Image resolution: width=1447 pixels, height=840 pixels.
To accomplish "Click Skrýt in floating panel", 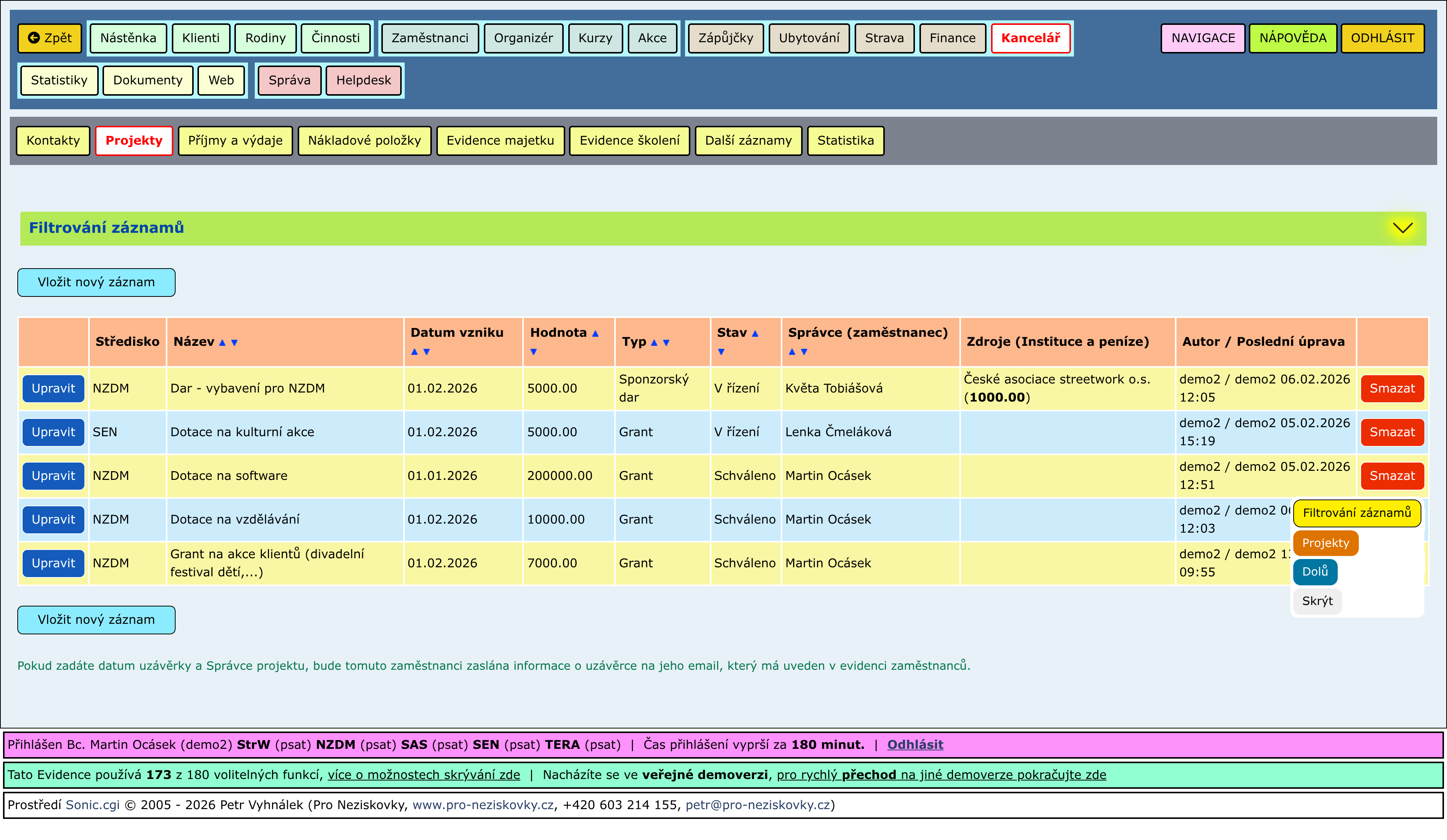I will (1317, 601).
